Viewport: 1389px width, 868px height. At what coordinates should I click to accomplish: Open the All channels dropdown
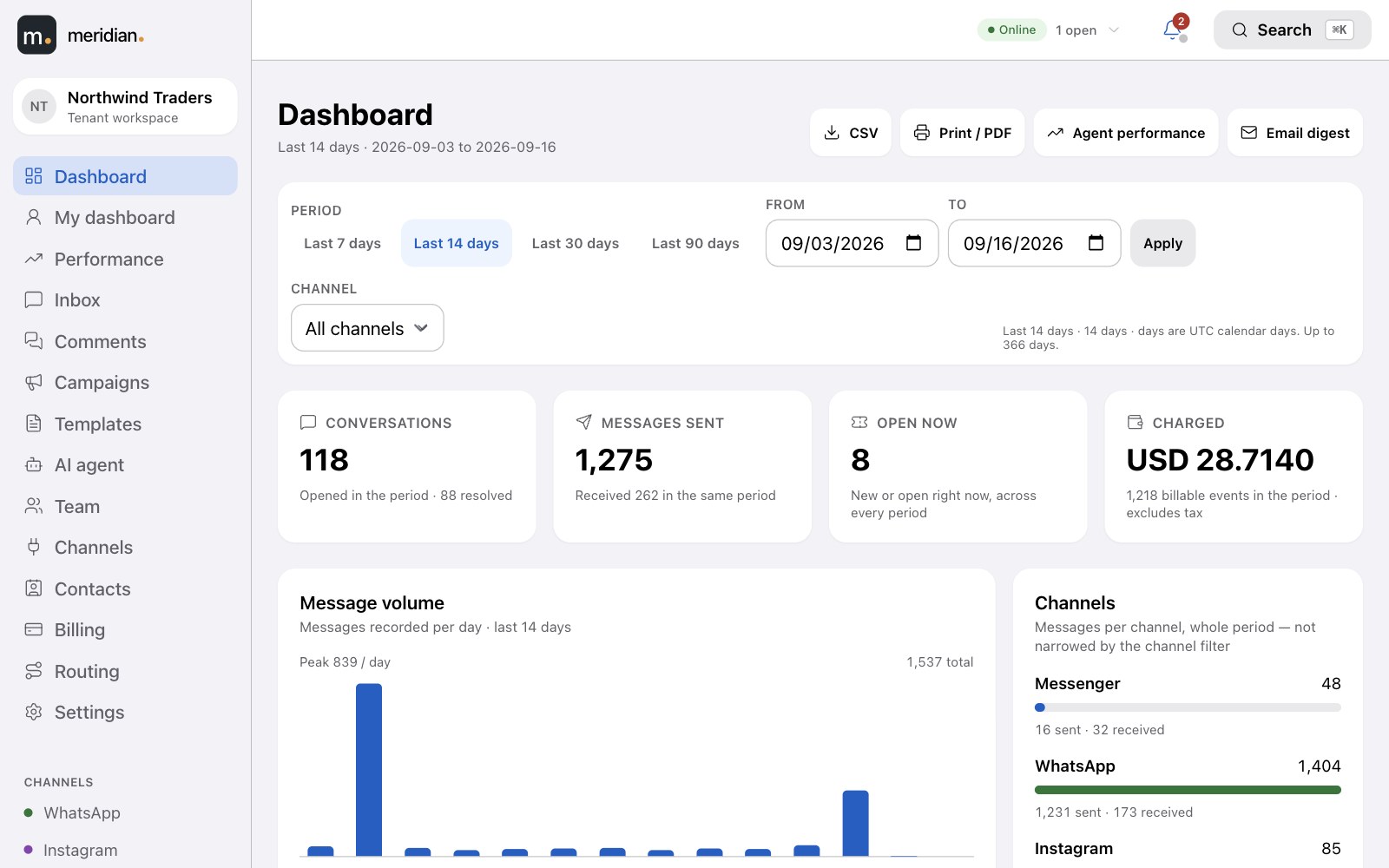[x=367, y=328]
